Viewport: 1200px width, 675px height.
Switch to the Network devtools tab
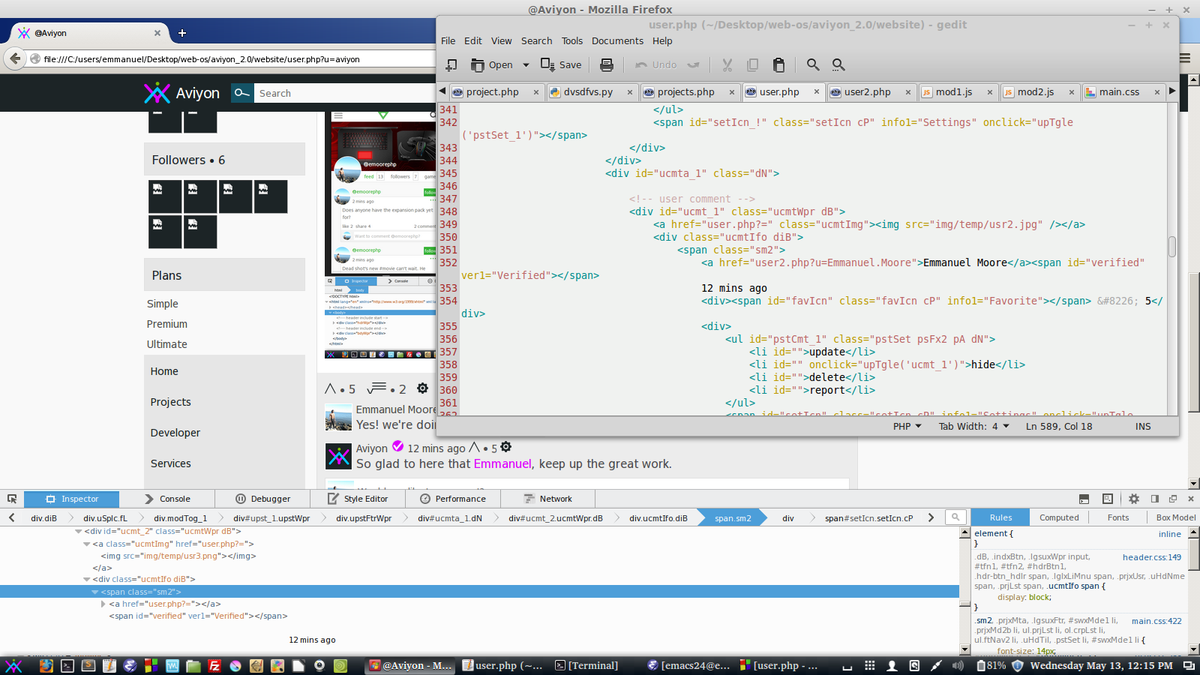(549, 498)
